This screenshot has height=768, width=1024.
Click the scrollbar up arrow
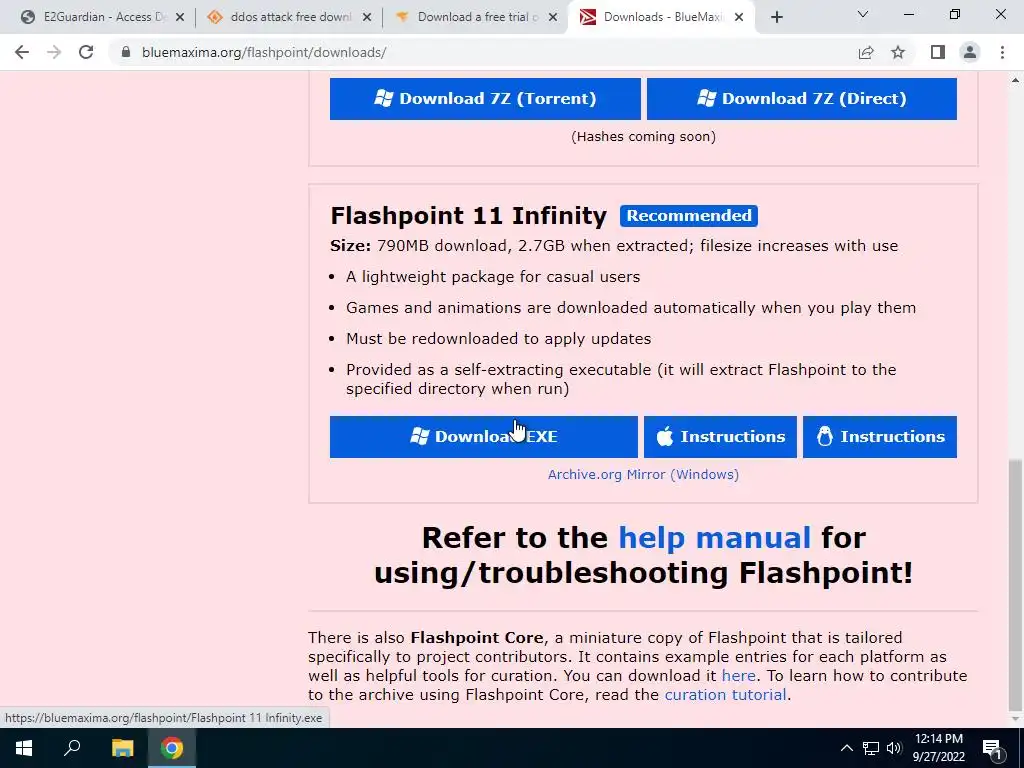tap(1016, 80)
